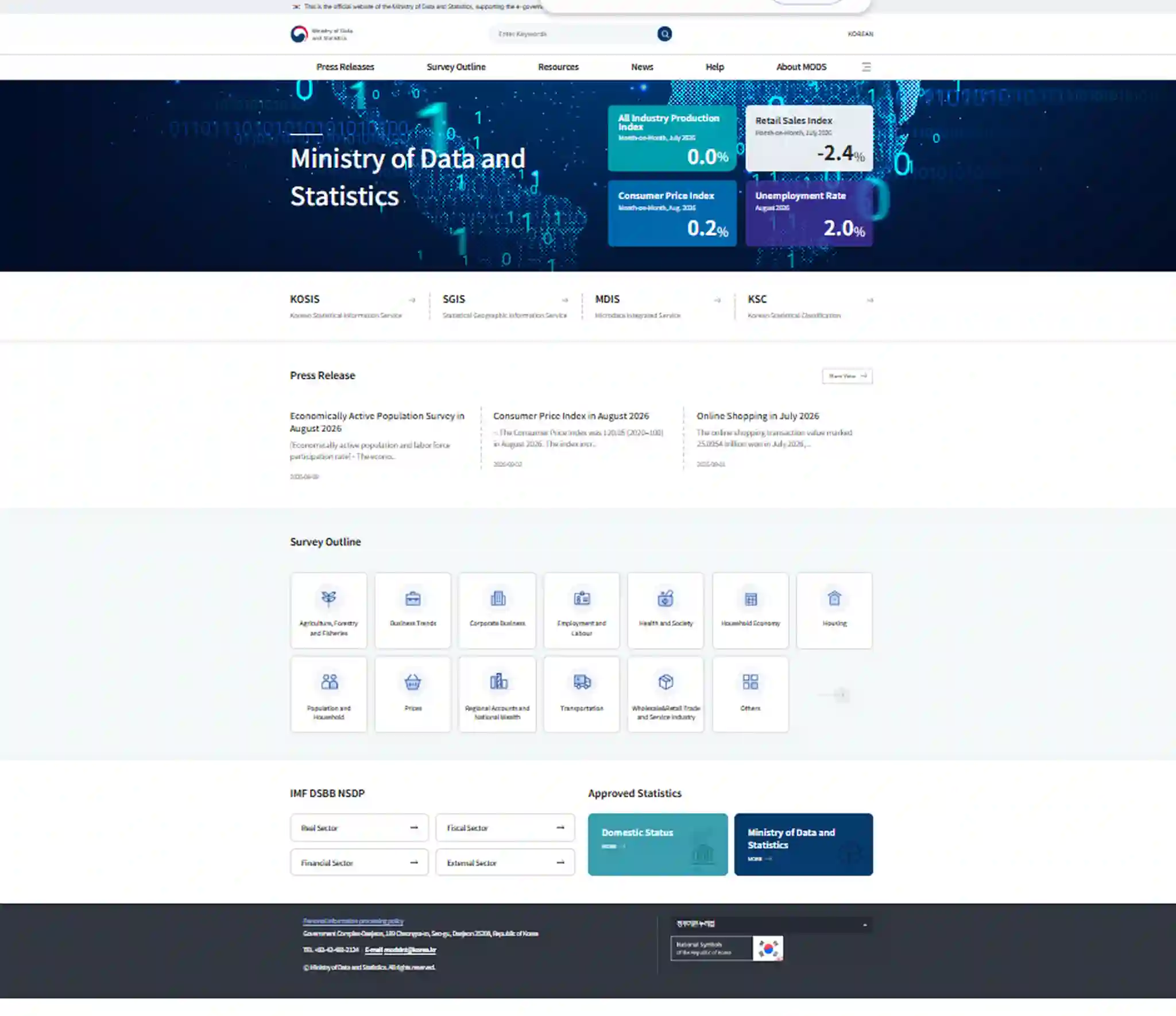The width and height of the screenshot is (1176, 1016).
Task: Go to MDIS service link
Action: [x=658, y=306]
